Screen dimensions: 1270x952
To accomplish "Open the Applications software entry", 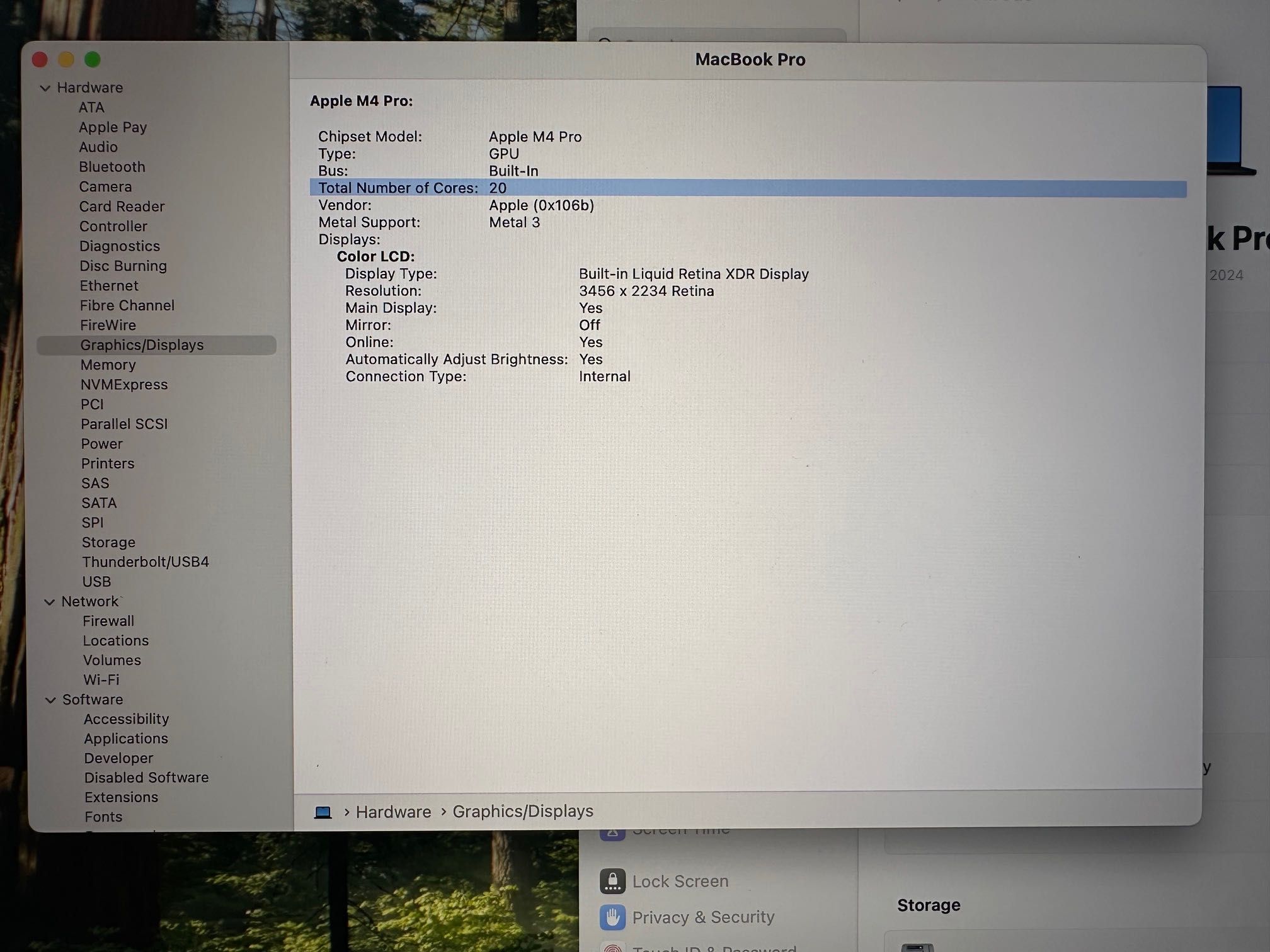I will pos(126,739).
